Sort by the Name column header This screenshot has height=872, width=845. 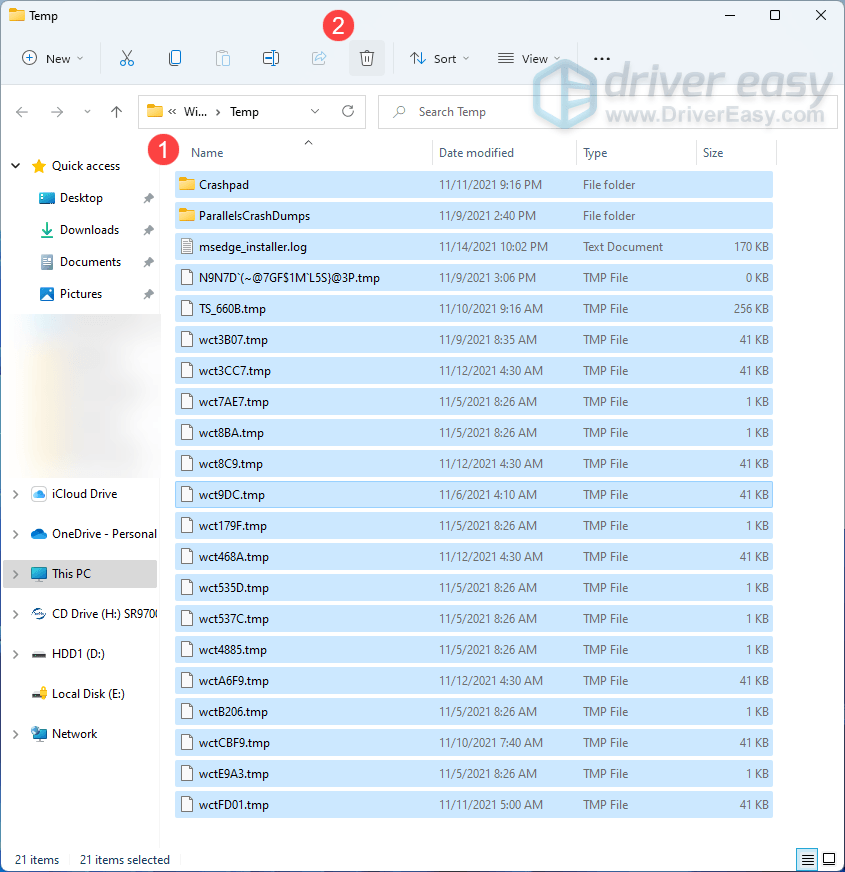tap(207, 153)
